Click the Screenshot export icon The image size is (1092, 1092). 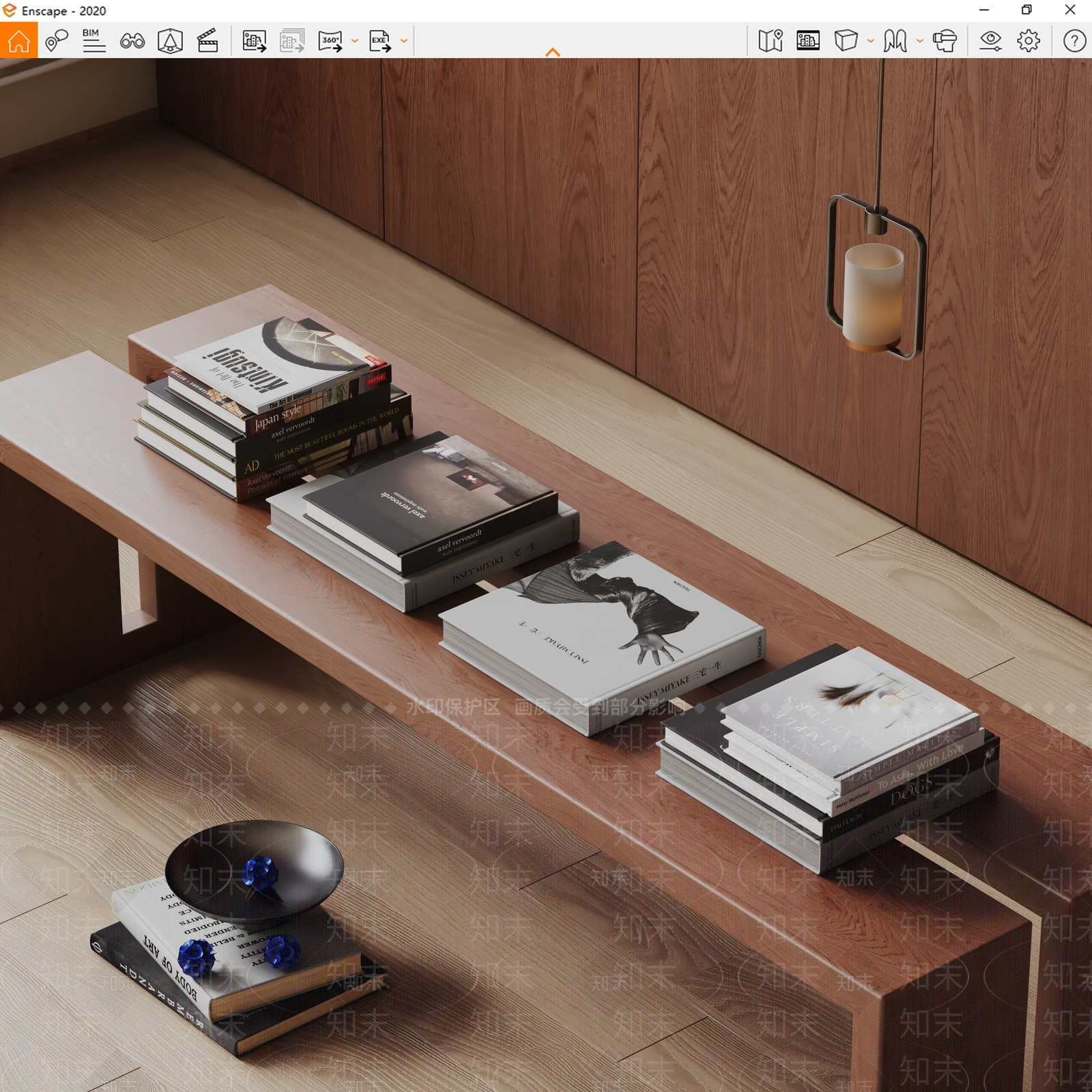[255, 41]
